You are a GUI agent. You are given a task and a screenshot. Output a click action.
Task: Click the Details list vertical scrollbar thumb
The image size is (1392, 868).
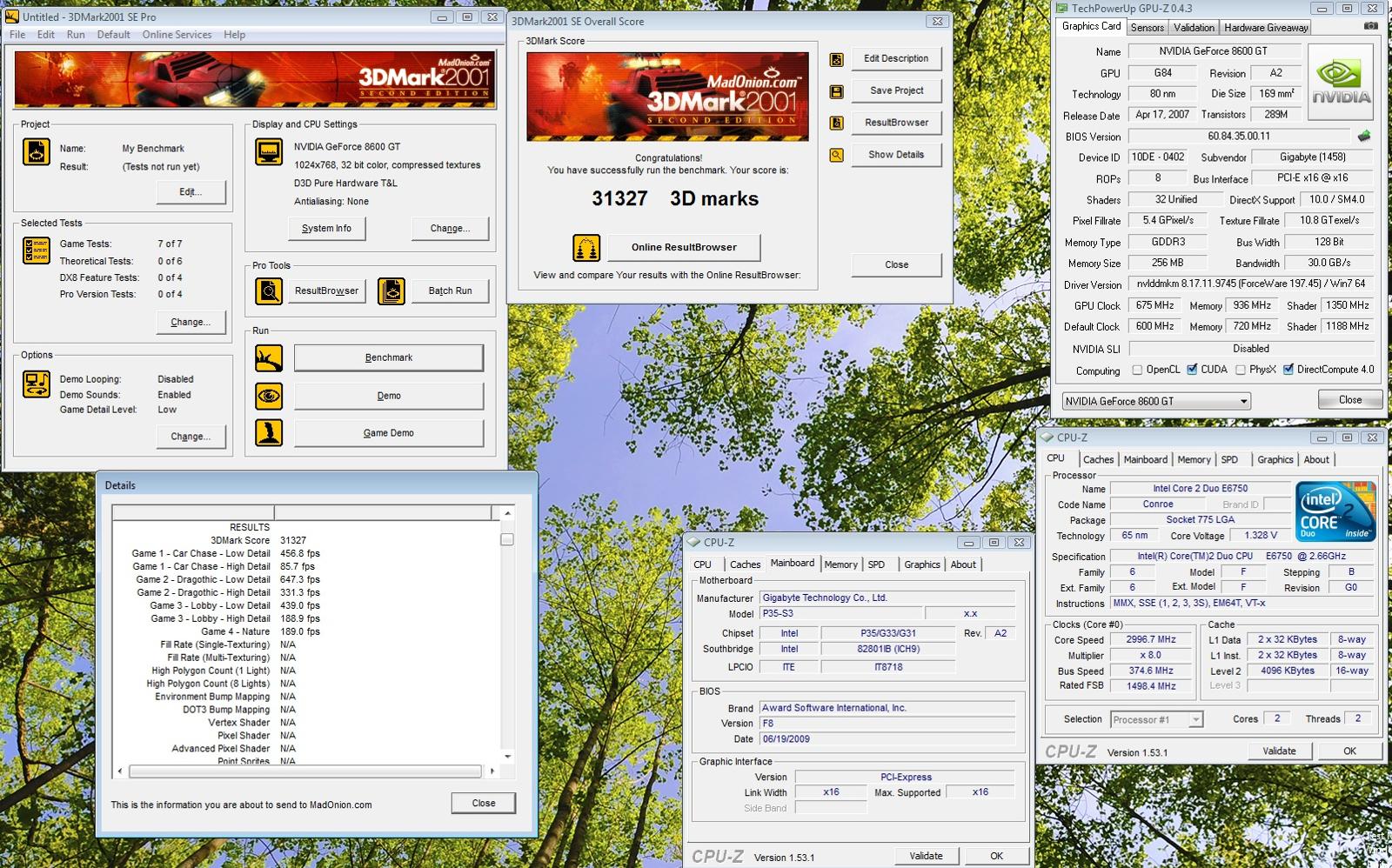pyautogui.click(x=507, y=539)
